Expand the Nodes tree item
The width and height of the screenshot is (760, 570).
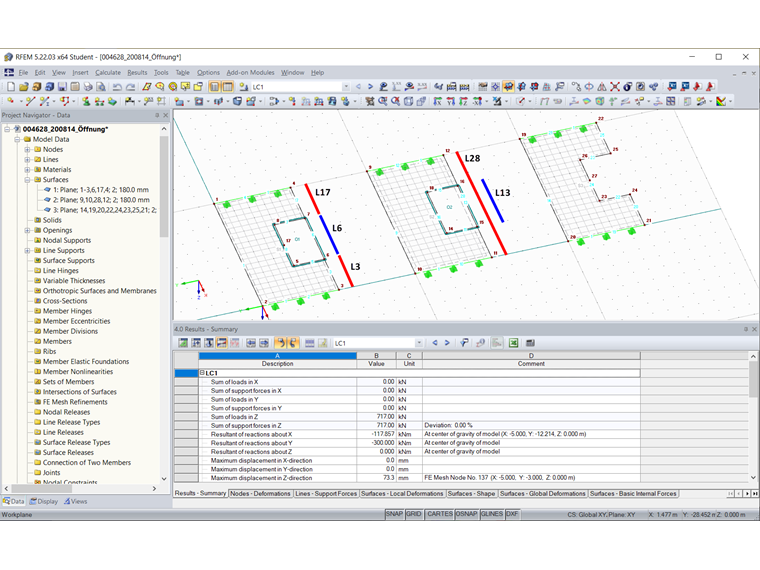point(28,149)
